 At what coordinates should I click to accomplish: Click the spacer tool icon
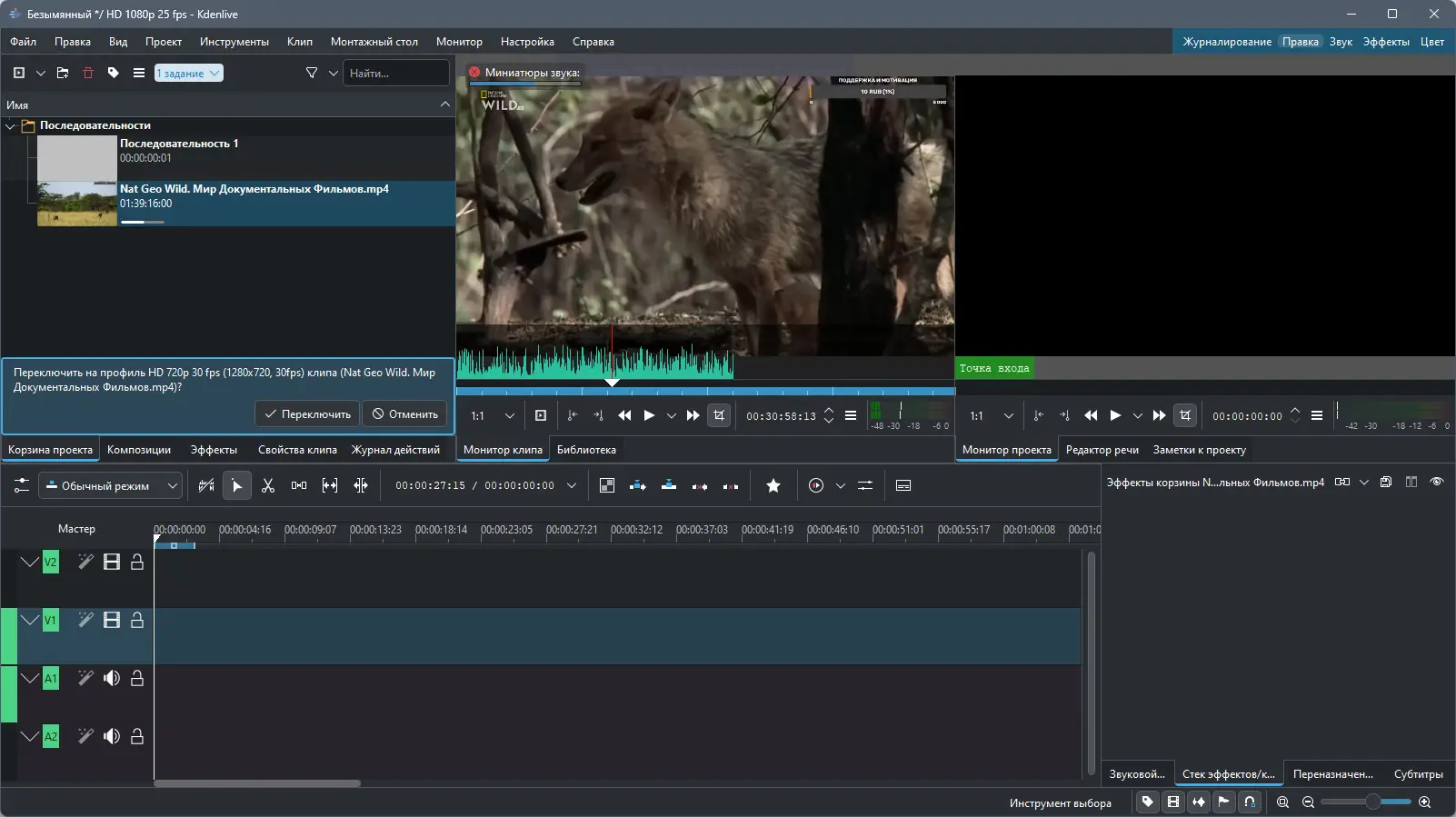pyautogui.click(x=299, y=486)
